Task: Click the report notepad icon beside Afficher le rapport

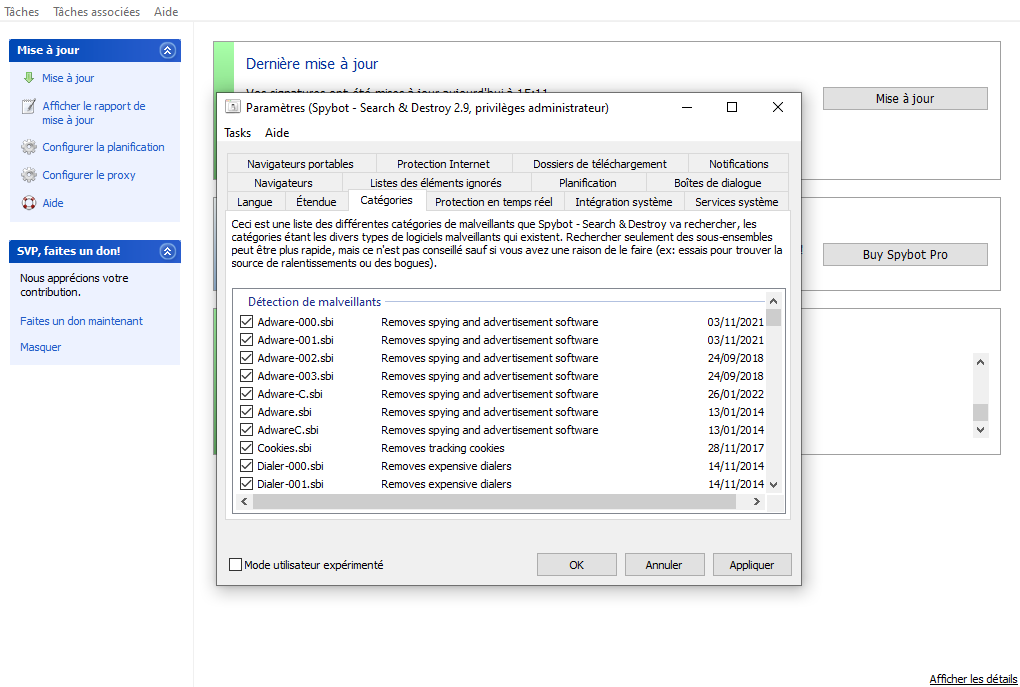Action: [x=28, y=106]
